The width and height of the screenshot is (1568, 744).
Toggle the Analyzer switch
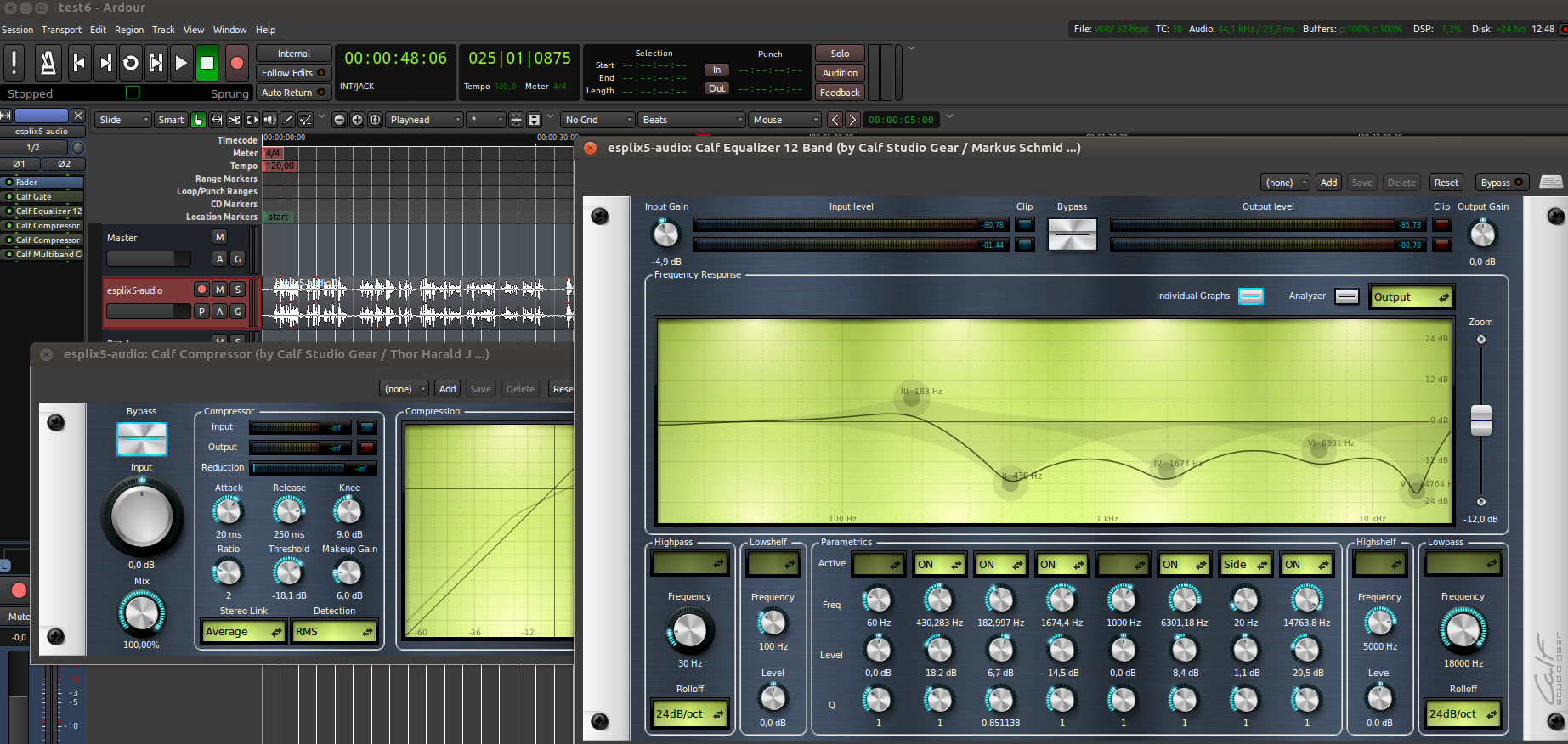click(1347, 296)
